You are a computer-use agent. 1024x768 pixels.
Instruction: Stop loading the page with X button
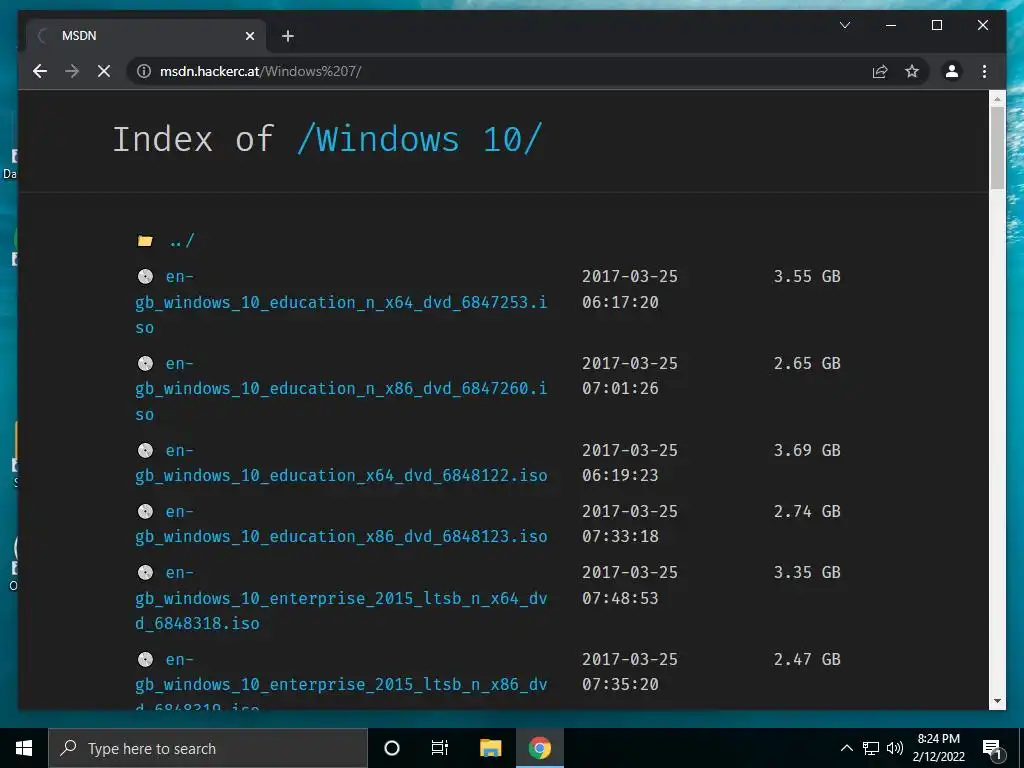click(x=104, y=71)
